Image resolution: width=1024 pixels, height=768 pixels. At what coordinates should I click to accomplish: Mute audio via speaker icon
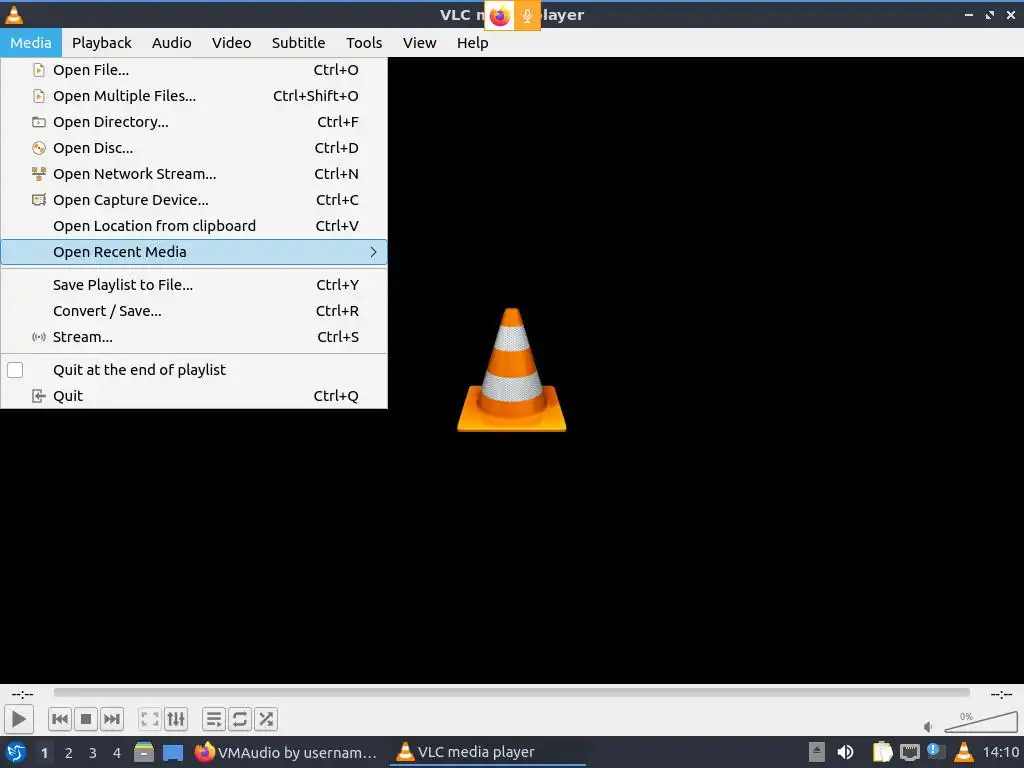[928, 726]
